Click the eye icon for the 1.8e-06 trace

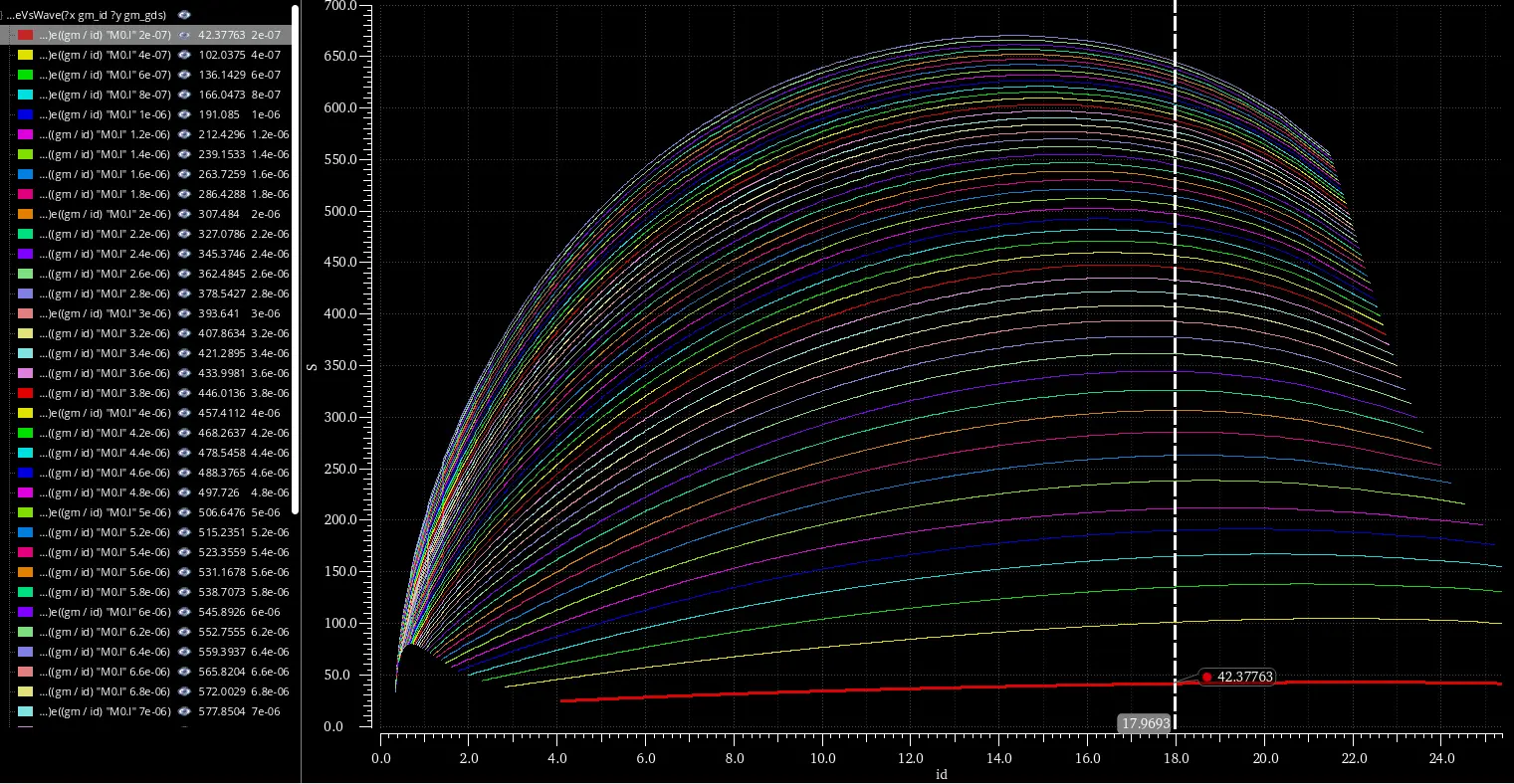point(184,194)
